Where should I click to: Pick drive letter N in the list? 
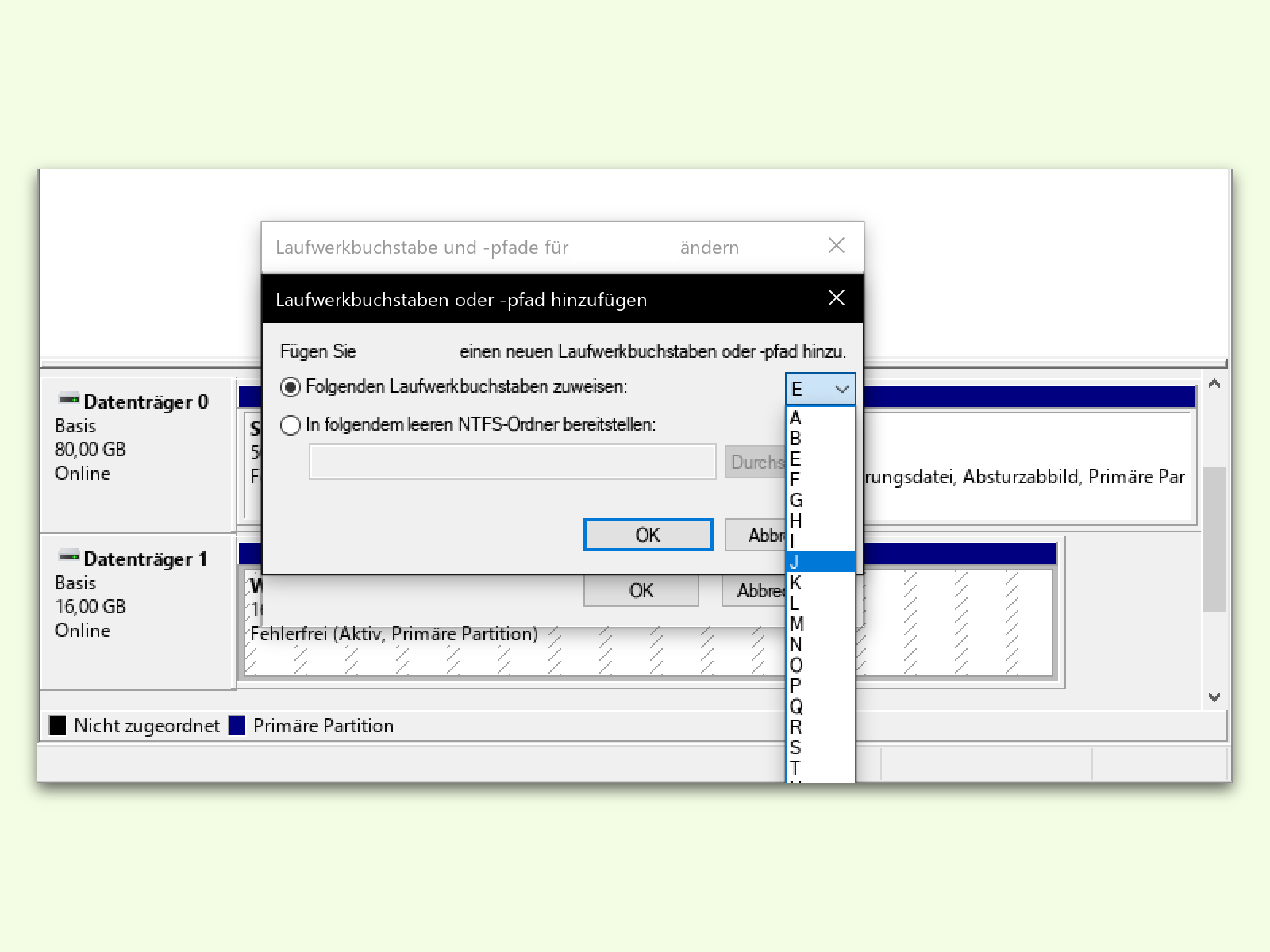pyautogui.click(x=821, y=645)
